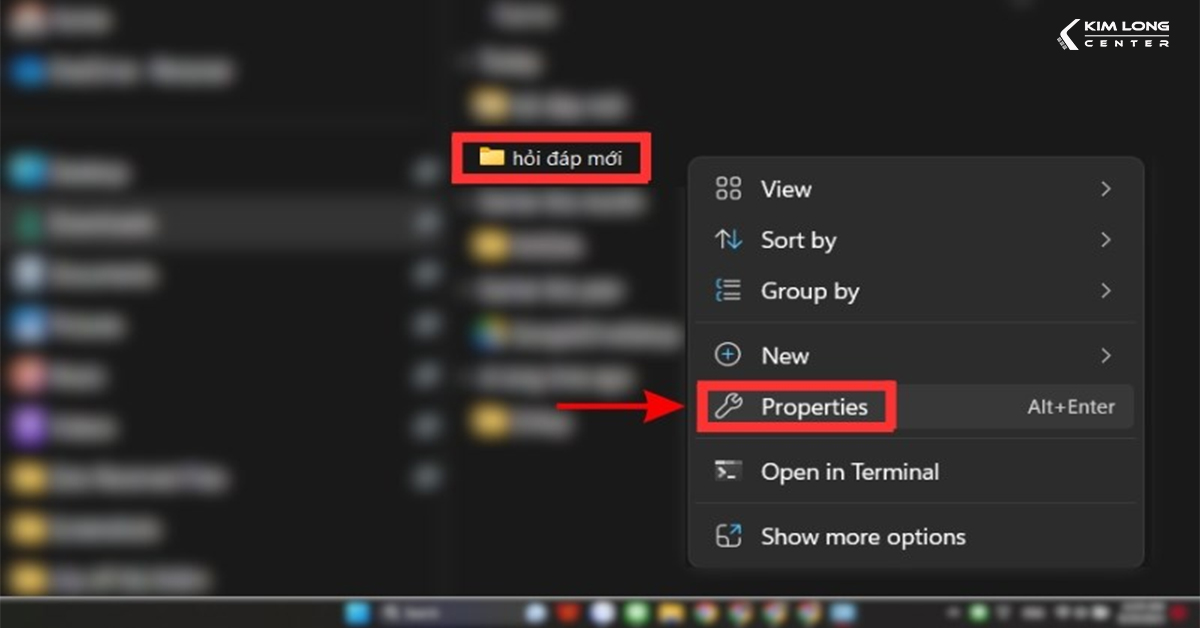Click the Show more options share icon
This screenshot has width=1200, height=628.
729,536
